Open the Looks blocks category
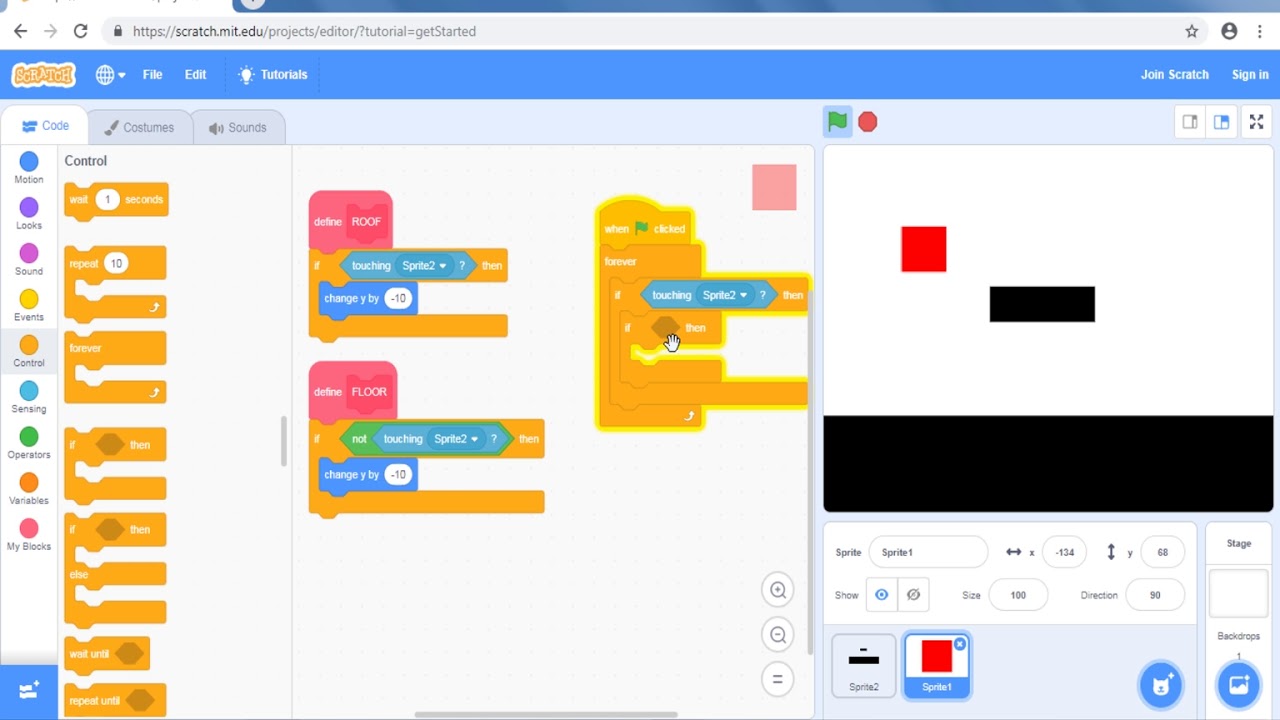1280x720 pixels. (x=29, y=214)
